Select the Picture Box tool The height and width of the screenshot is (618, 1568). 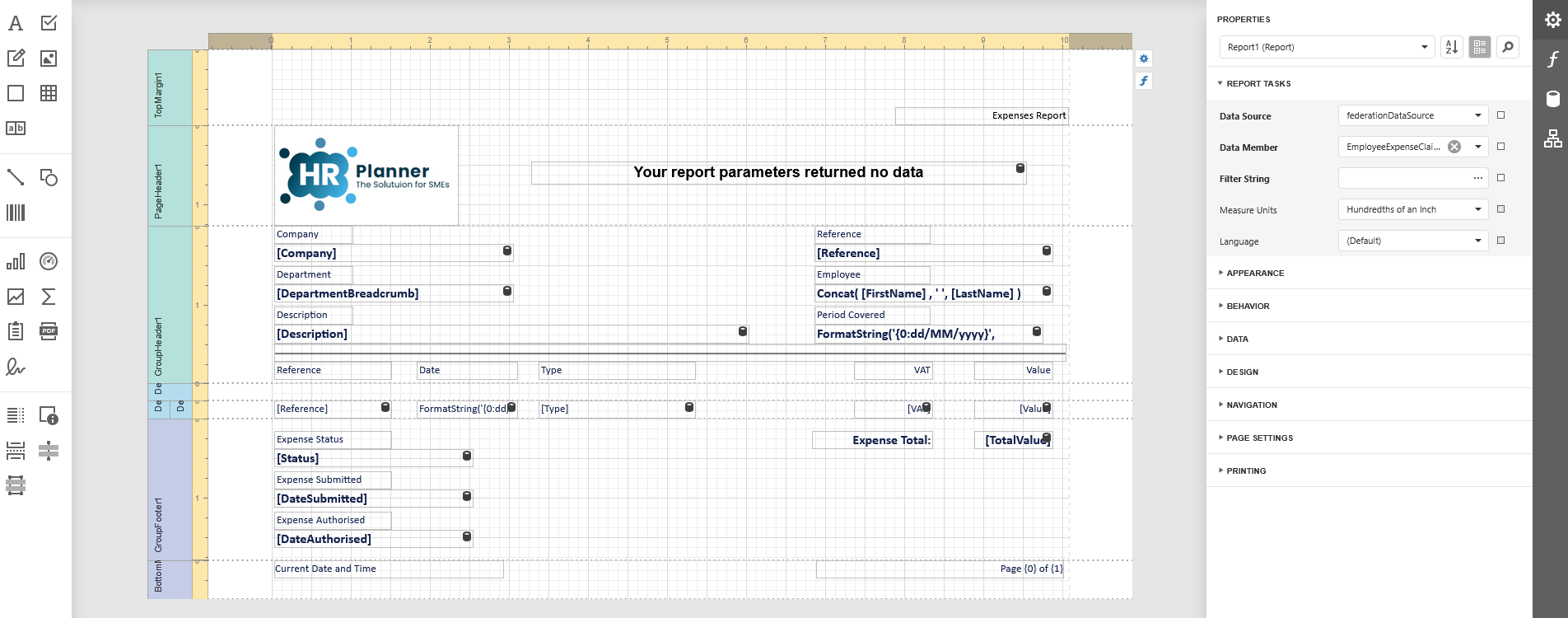click(x=49, y=59)
